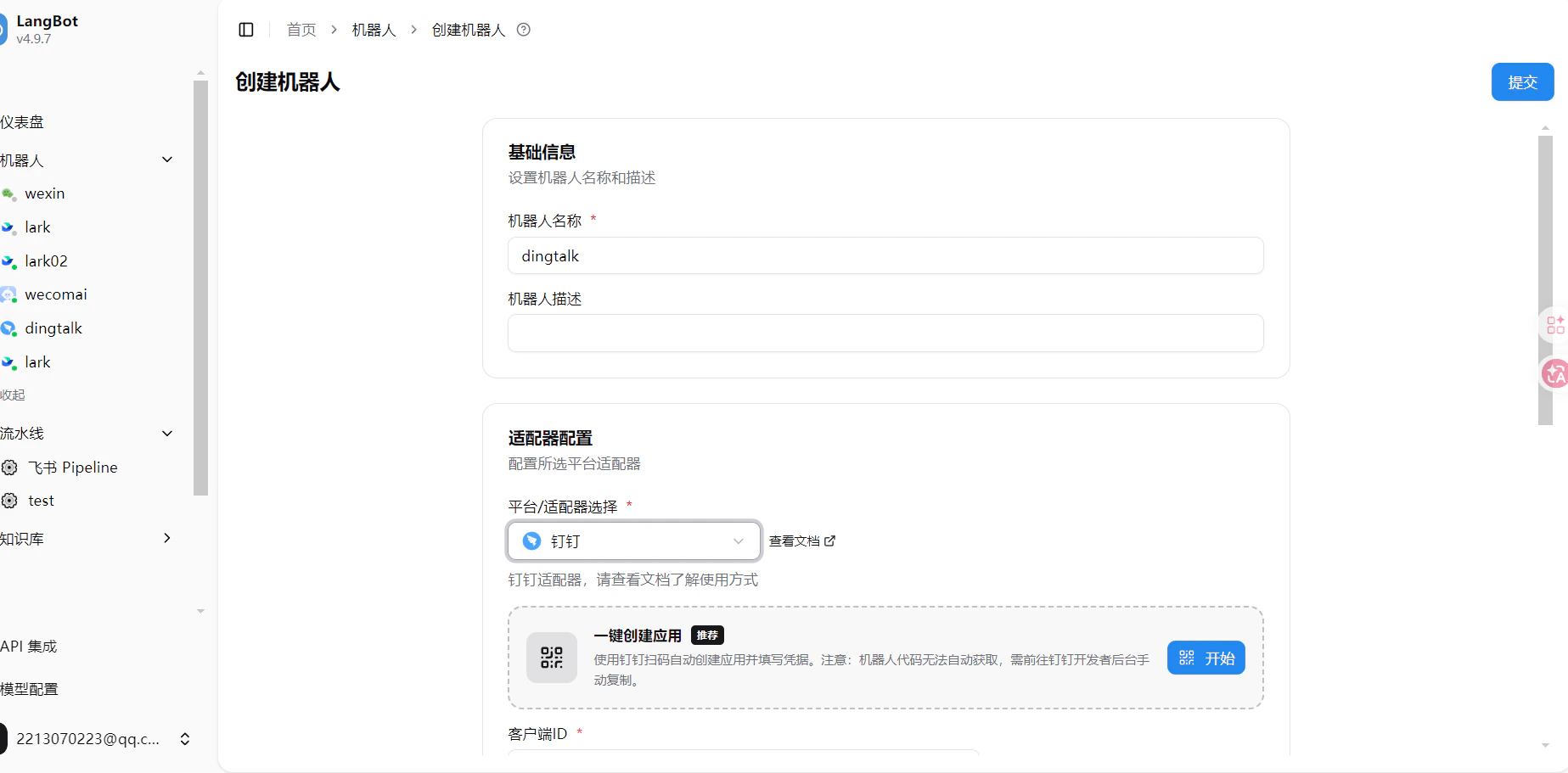Open the 平台/适配器选择 dropdown showing 钉钉

click(634, 541)
